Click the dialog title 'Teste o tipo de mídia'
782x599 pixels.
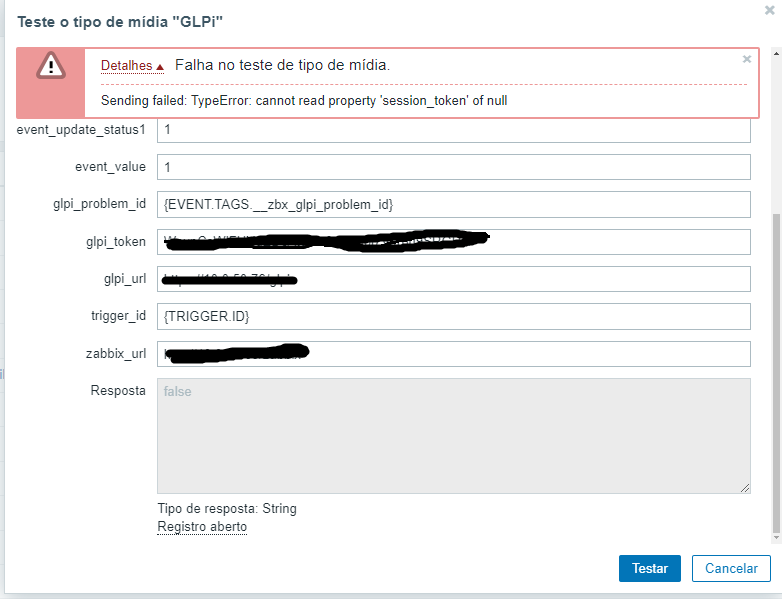point(120,22)
